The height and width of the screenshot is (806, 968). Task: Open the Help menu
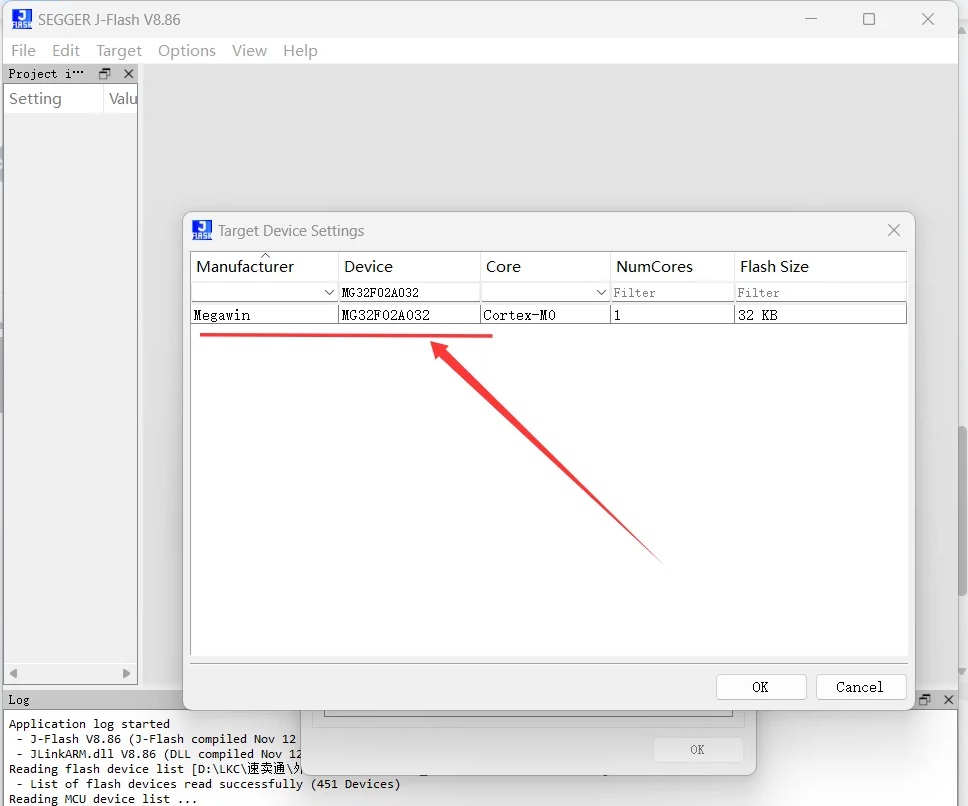300,51
